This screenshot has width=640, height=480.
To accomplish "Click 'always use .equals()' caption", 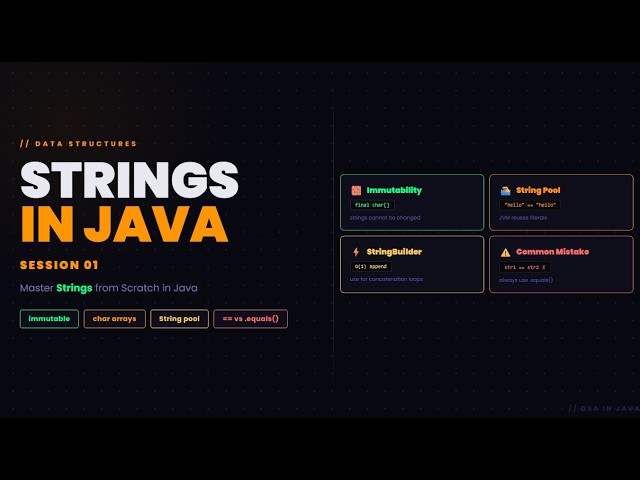I will [526, 280].
